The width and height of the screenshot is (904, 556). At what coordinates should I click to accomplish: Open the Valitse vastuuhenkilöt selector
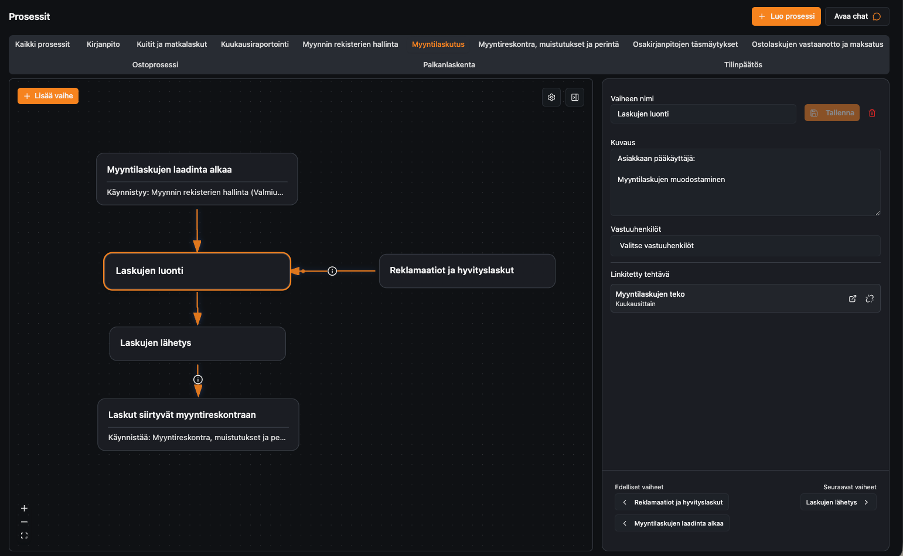[x=745, y=245]
